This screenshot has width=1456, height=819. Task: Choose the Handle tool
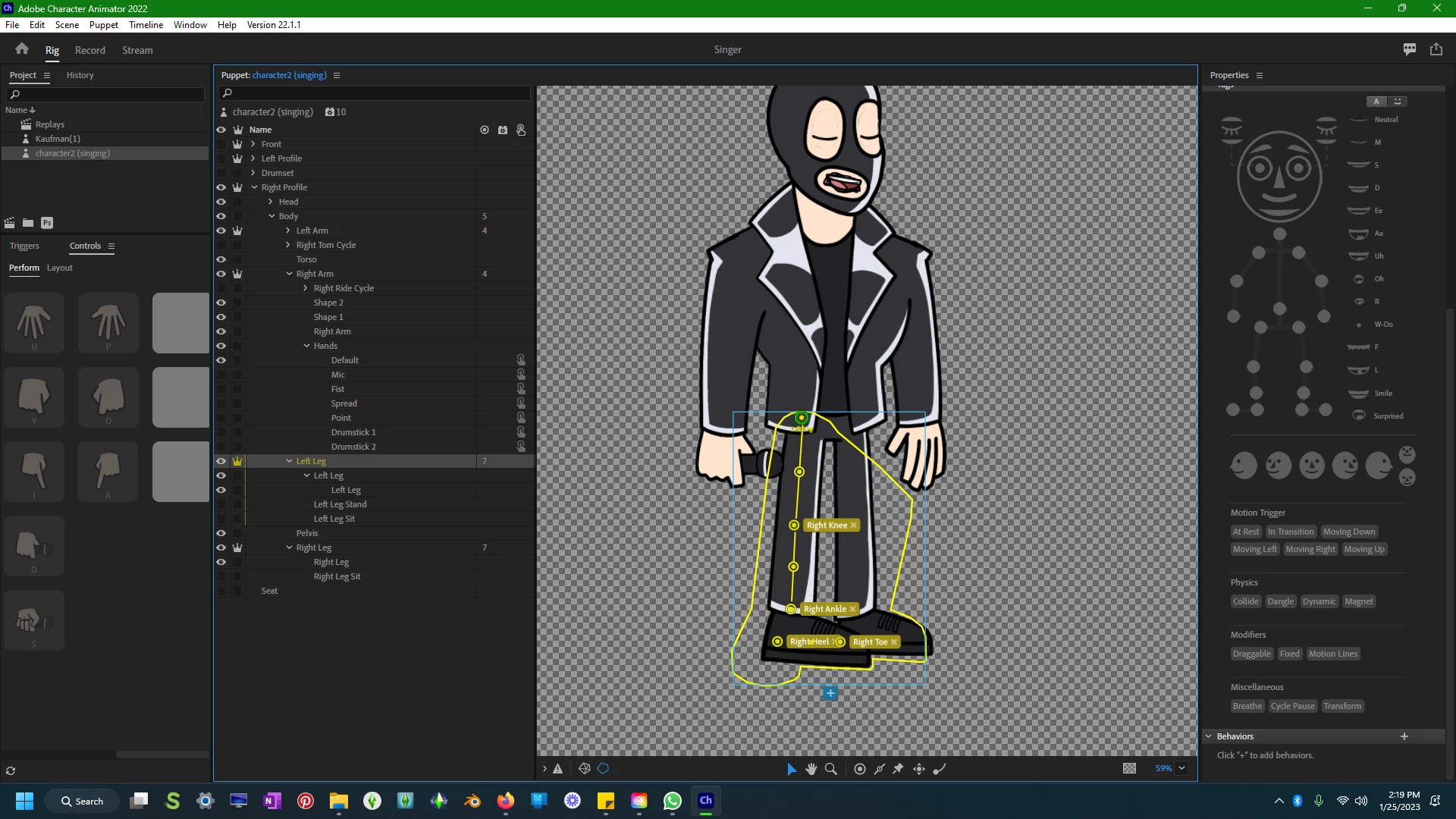coord(860,769)
